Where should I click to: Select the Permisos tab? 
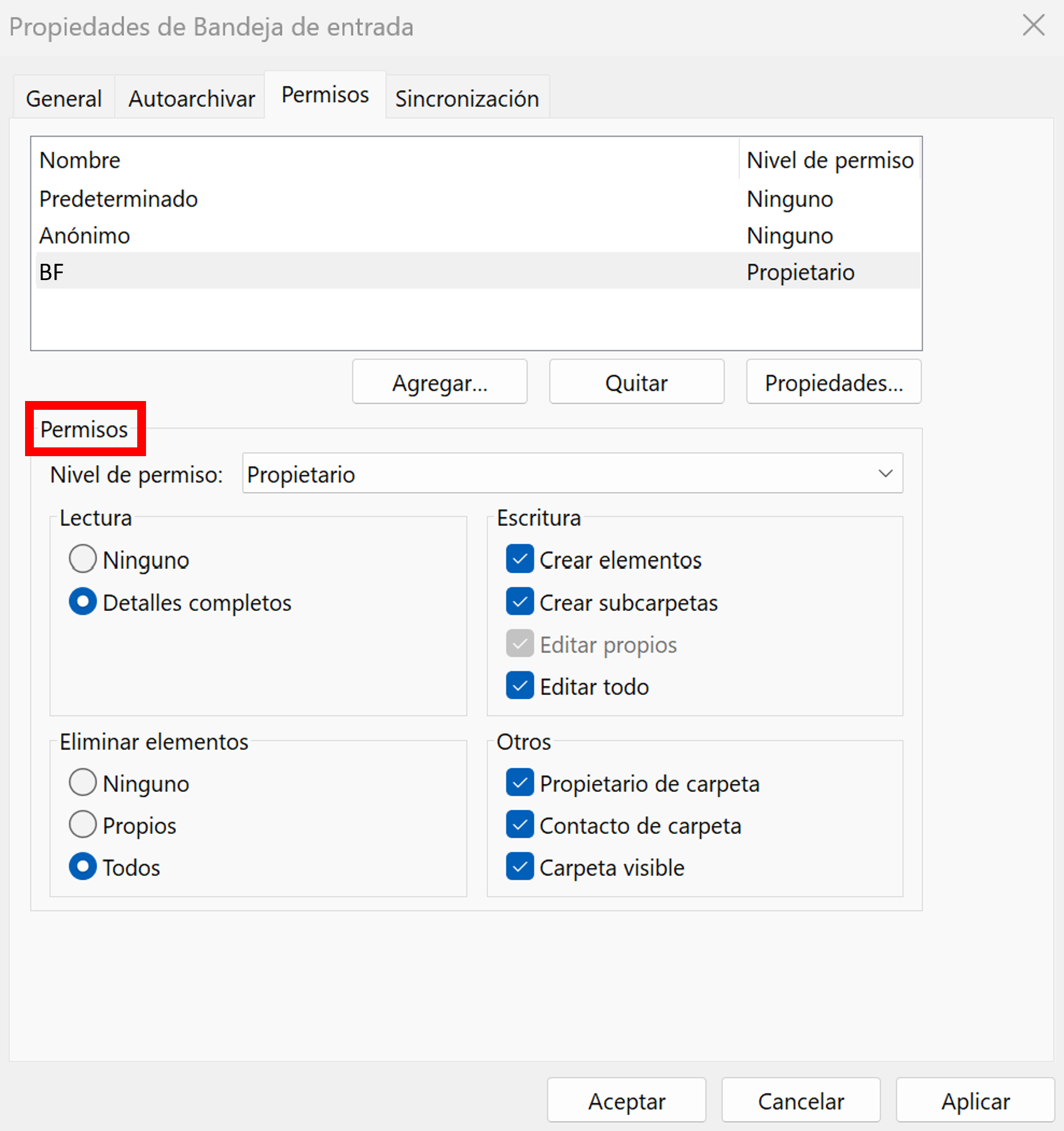[325, 95]
